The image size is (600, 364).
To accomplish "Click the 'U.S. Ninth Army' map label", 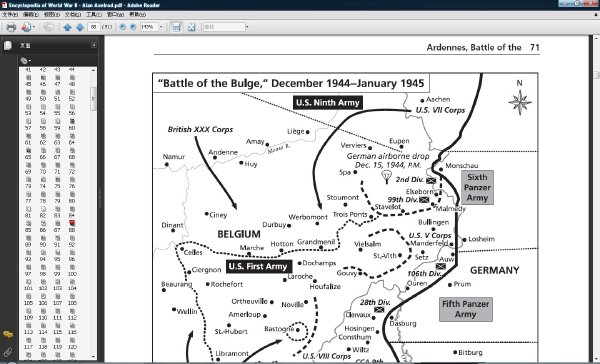I will pos(328,103).
